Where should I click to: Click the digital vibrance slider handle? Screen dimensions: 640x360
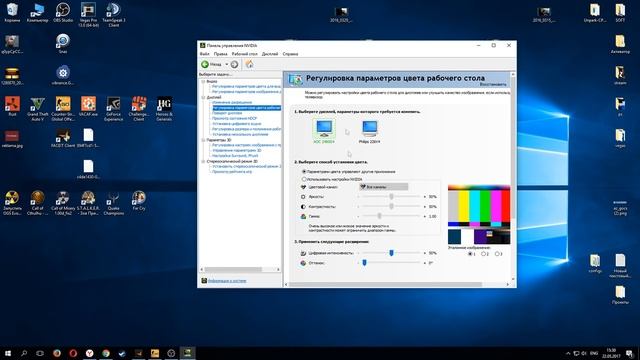391,253
